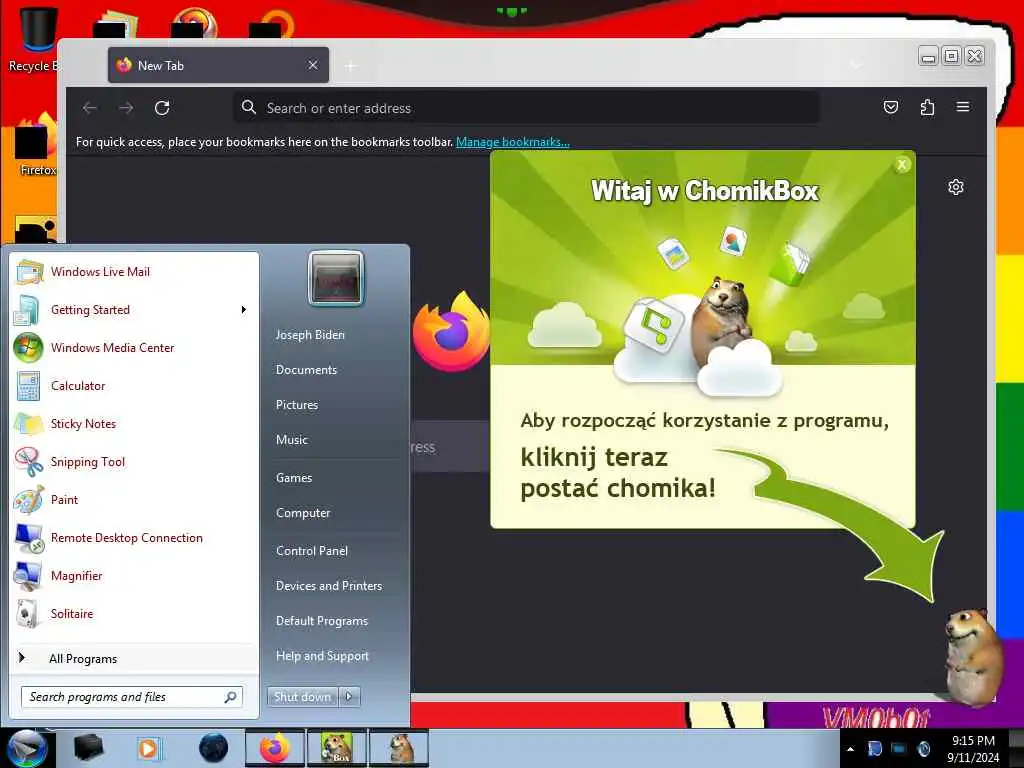This screenshot has height=768, width=1024.
Task: Show hidden system tray icons arrow
Action: pos(850,749)
